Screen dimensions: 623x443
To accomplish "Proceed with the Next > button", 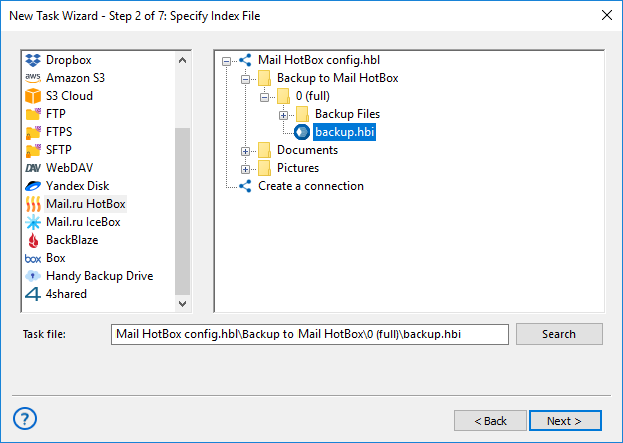I will pyautogui.click(x=565, y=421).
